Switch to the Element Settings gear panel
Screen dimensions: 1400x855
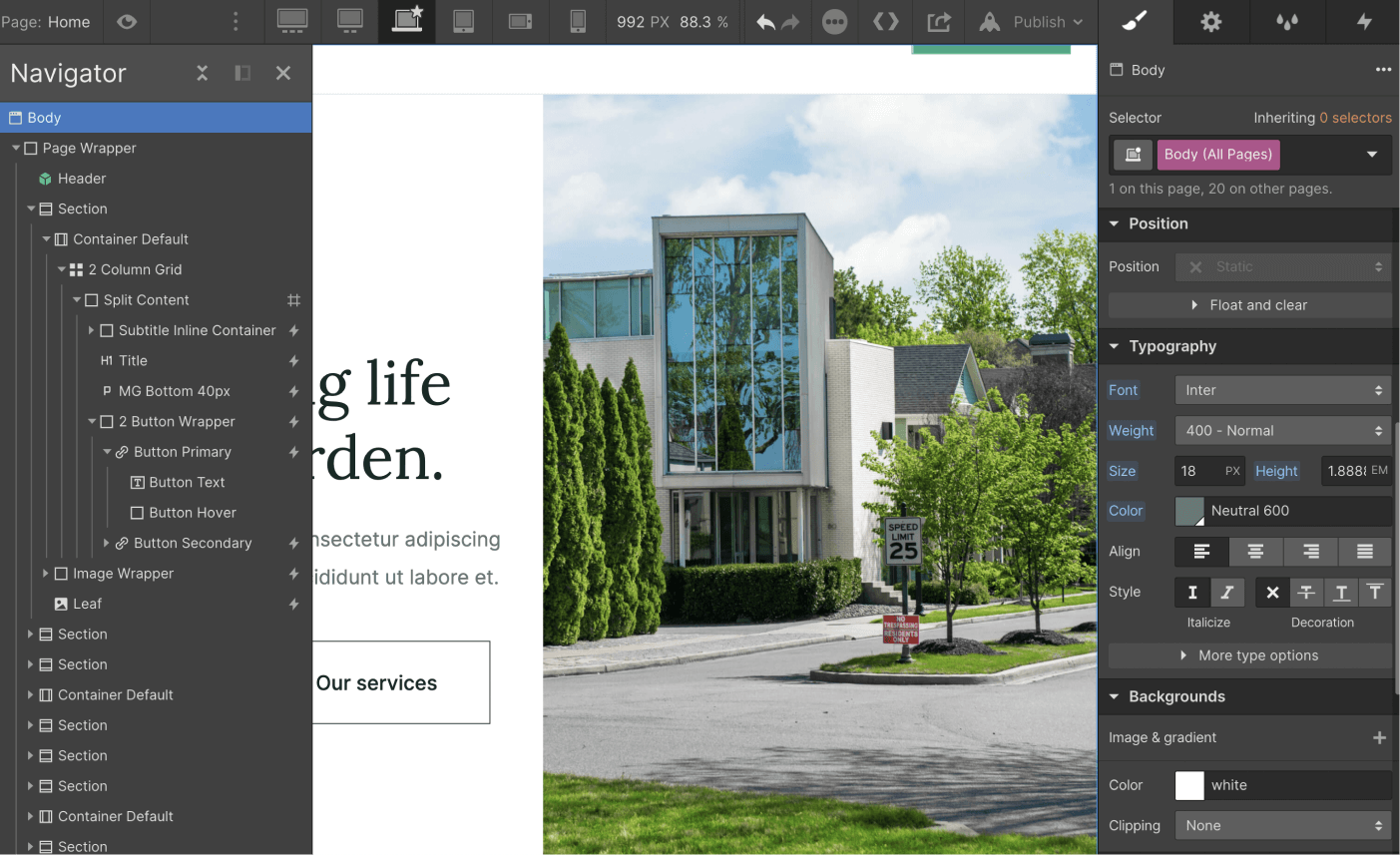[x=1210, y=21]
